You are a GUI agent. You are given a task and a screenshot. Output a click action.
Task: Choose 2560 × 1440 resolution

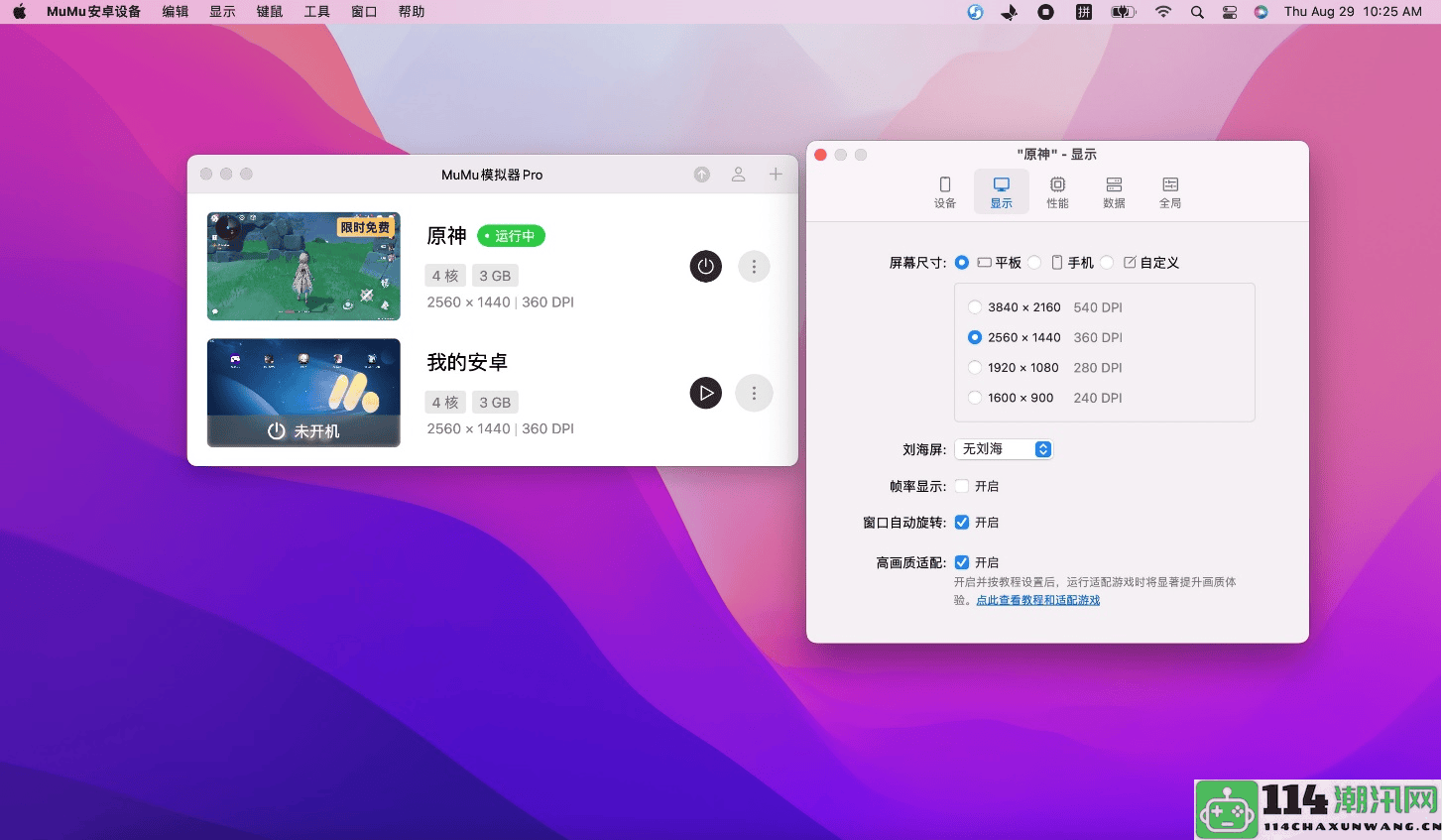pyautogui.click(x=975, y=337)
